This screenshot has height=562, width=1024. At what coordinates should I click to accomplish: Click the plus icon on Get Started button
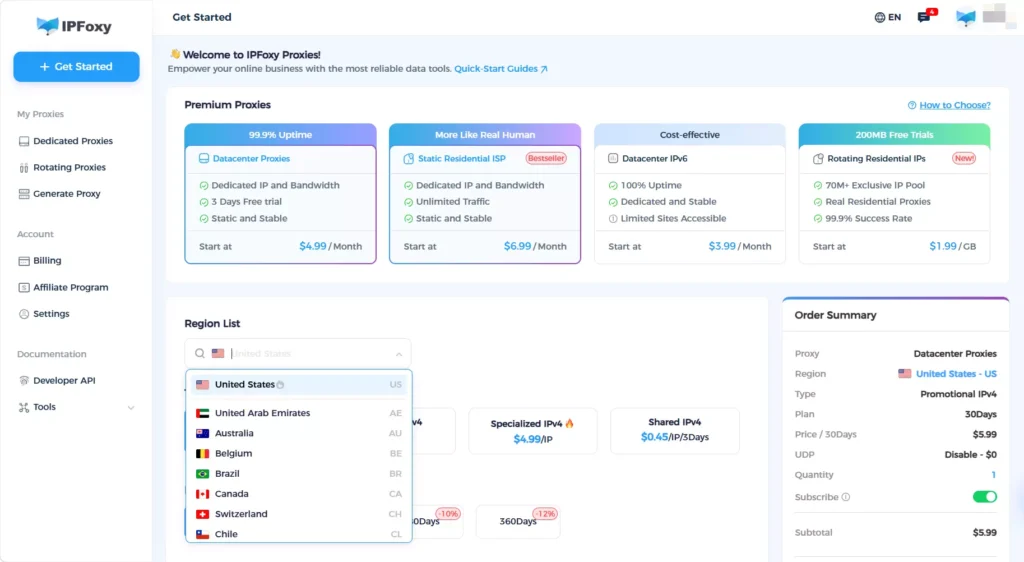pos(44,67)
